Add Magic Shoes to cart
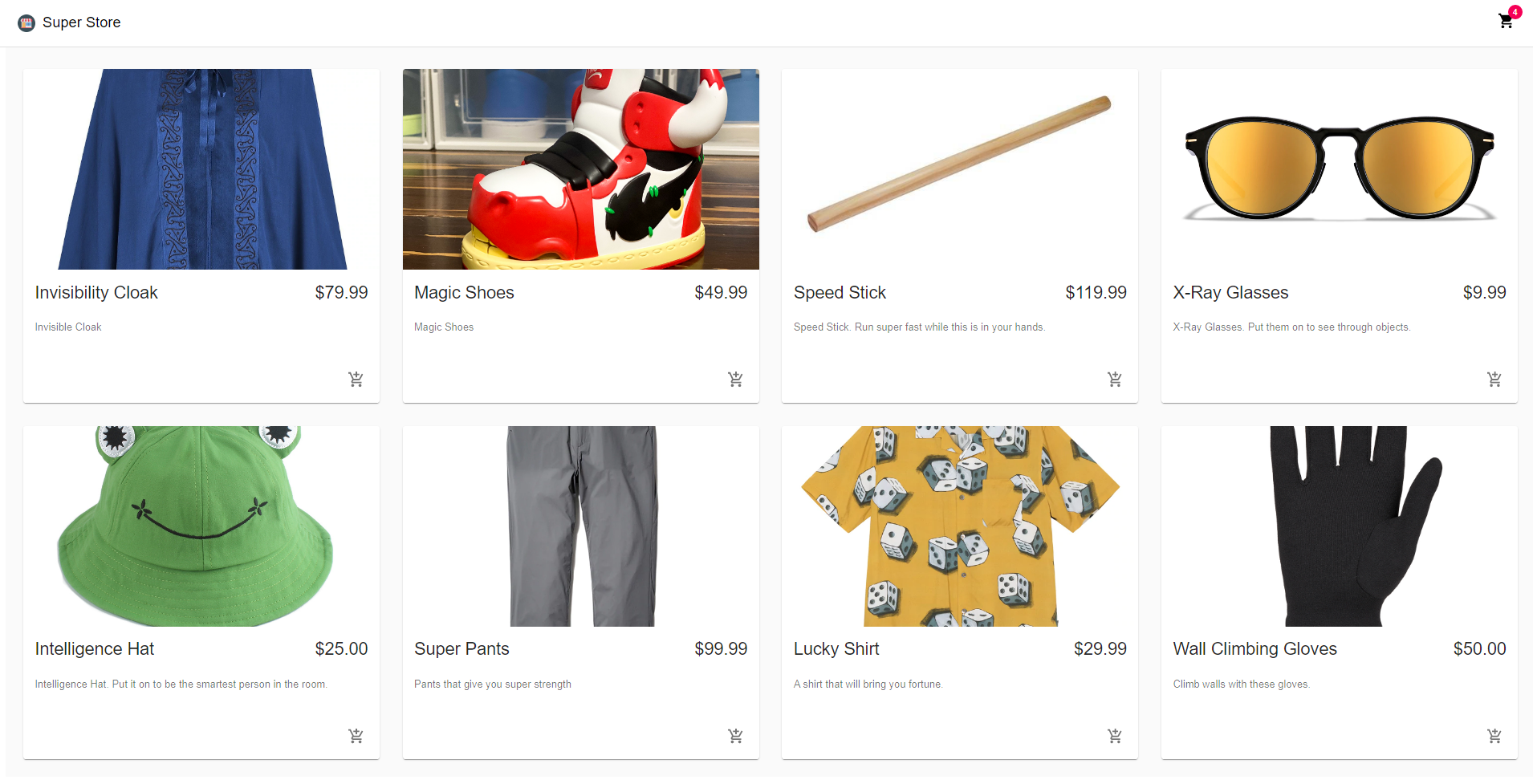 point(735,379)
